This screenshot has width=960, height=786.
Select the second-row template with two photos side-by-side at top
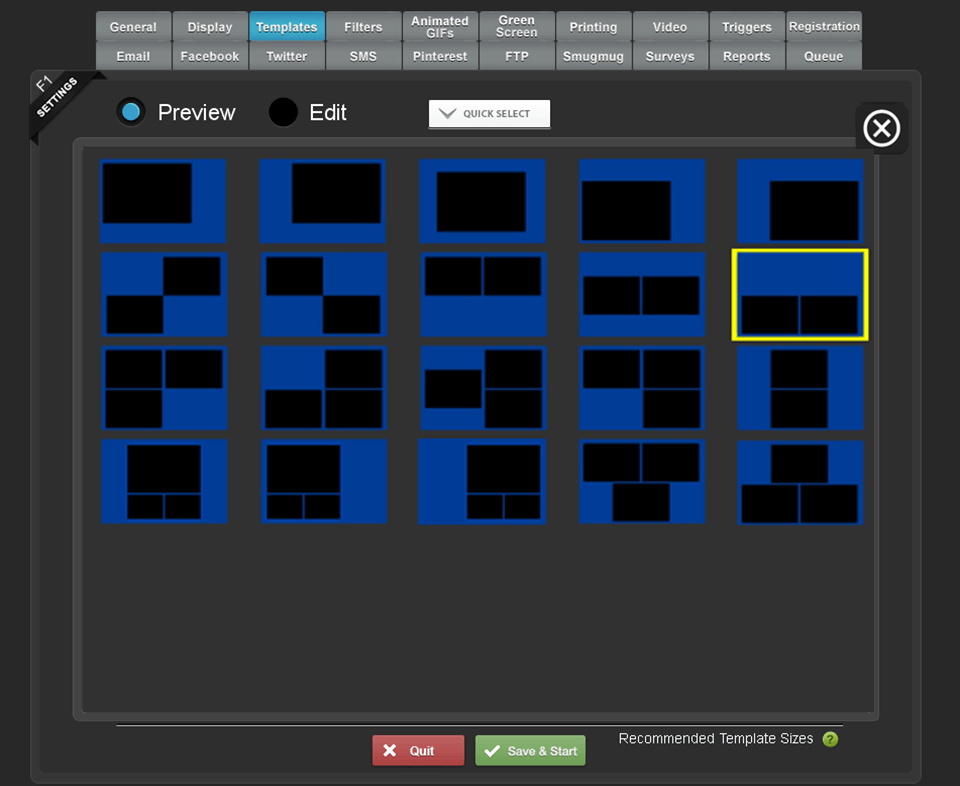pos(482,295)
